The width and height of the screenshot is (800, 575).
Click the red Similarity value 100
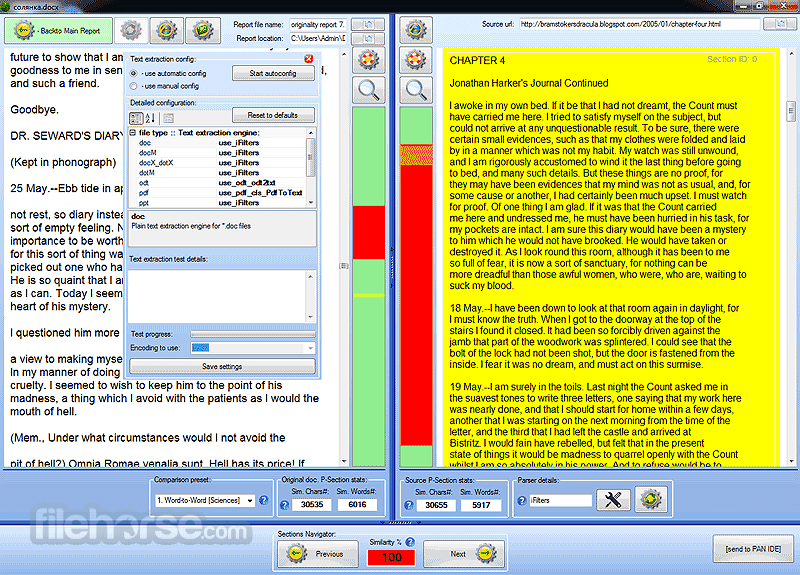click(x=391, y=557)
